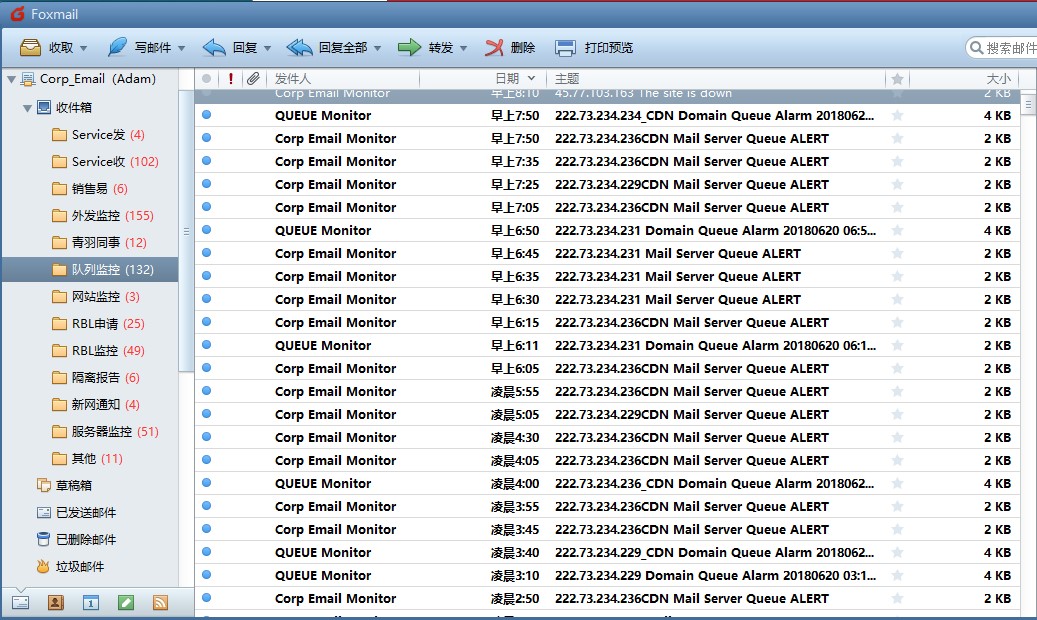Click the Compose mail (写邮件) pen icon
This screenshot has height=620, width=1037.
pyautogui.click(x=117, y=47)
